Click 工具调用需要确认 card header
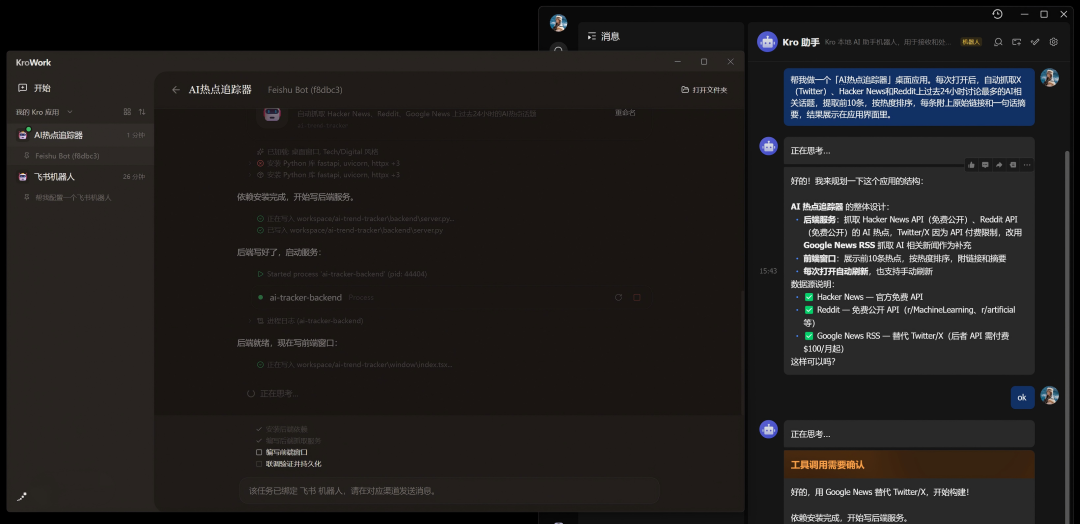The image size is (1080, 524). [909, 465]
